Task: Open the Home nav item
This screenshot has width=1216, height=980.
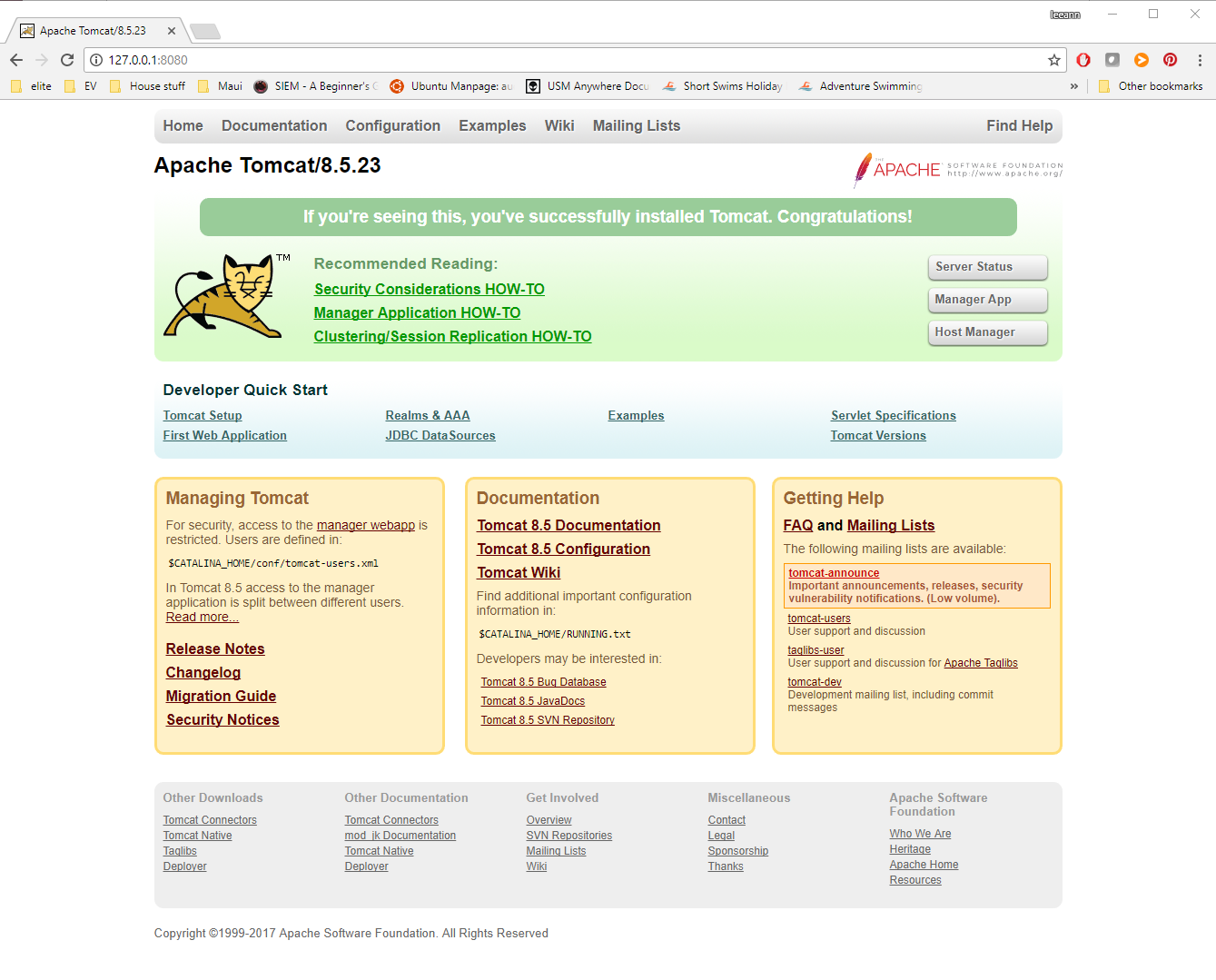Action: [x=183, y=126]
